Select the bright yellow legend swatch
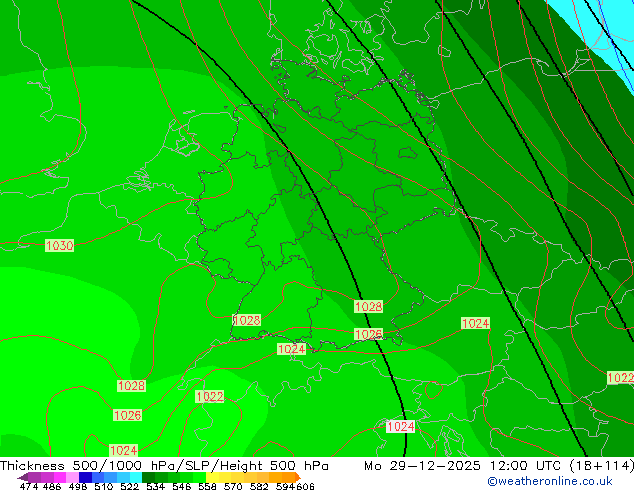The height and width of the screenshot is (490, 634). (212, 477)
